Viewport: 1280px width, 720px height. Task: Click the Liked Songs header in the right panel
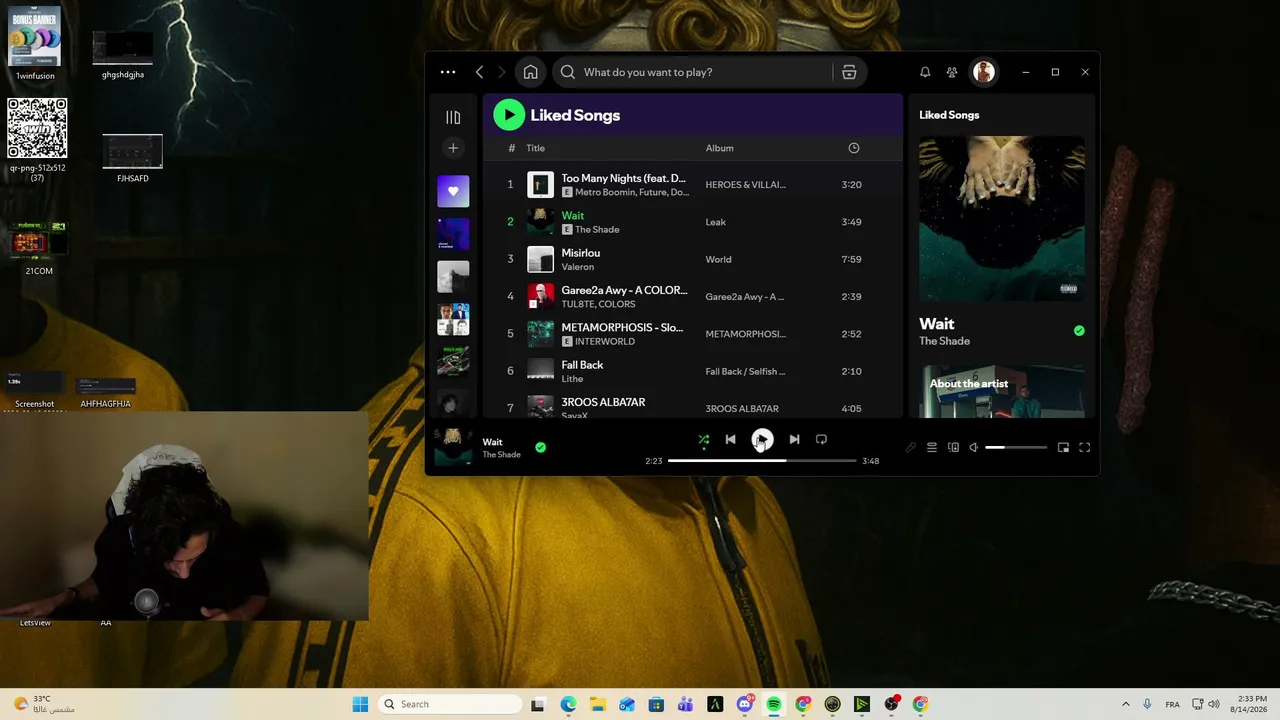949,115
